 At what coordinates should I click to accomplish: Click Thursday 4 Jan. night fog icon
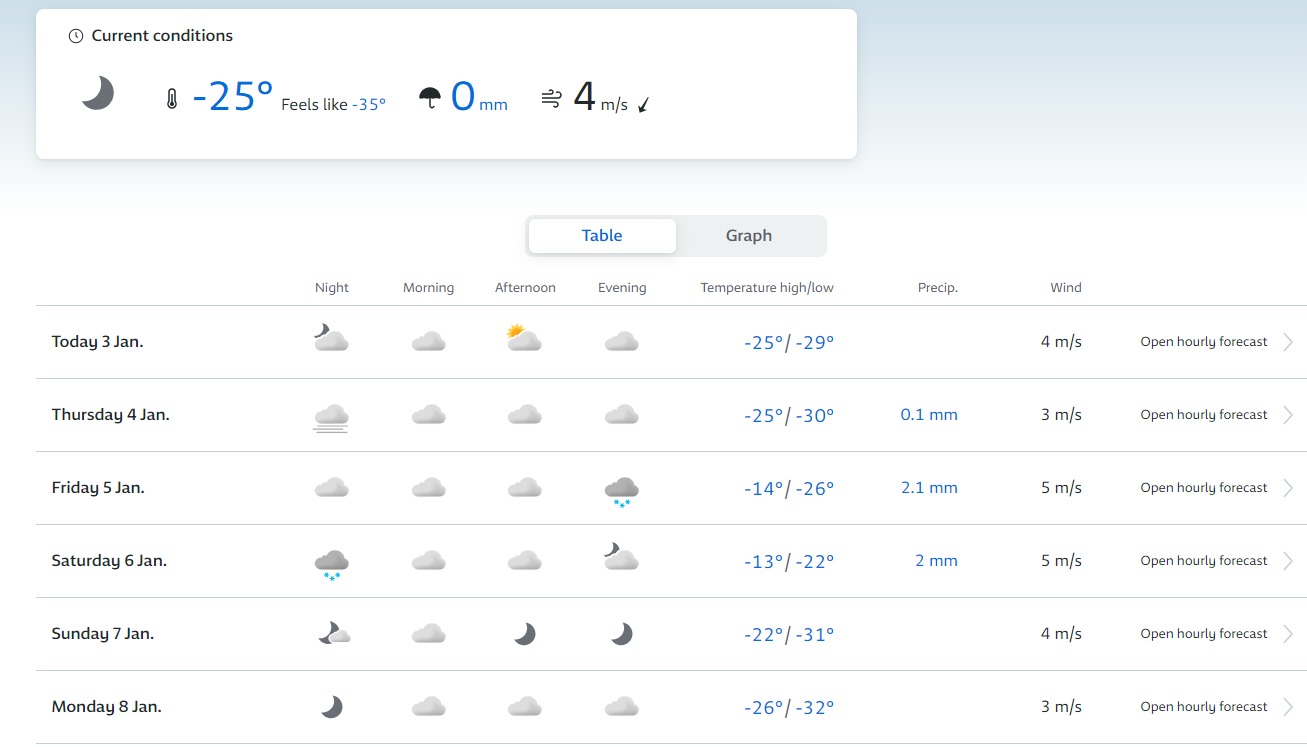330,417
